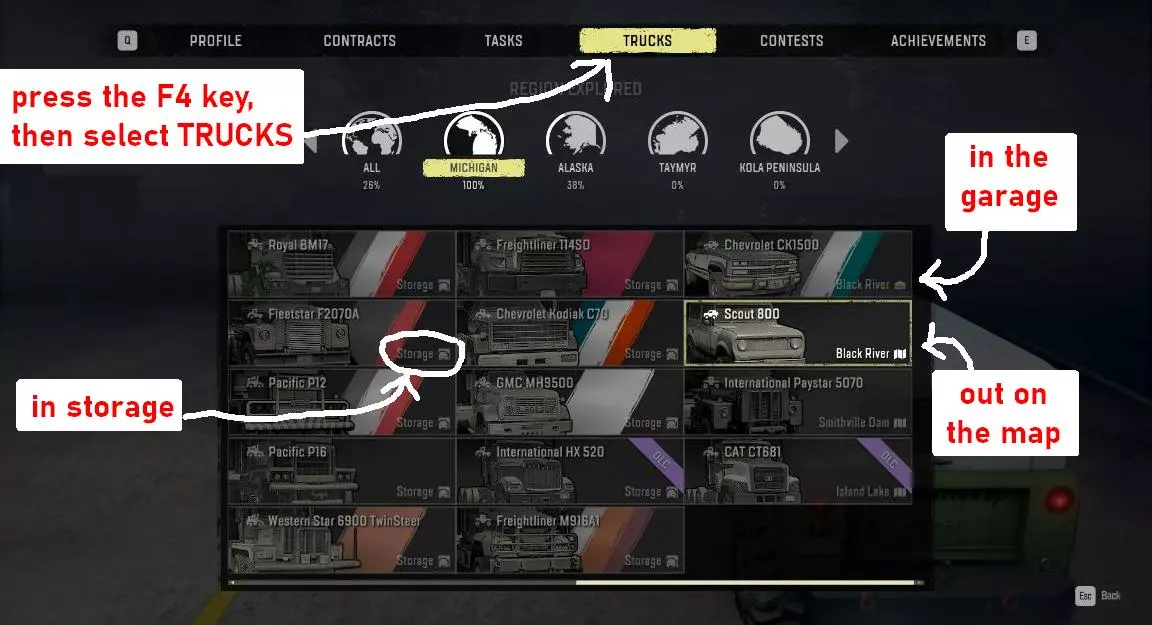Click the truck list horizontal scrollbar
The image size is (1152, 625).
575,582
